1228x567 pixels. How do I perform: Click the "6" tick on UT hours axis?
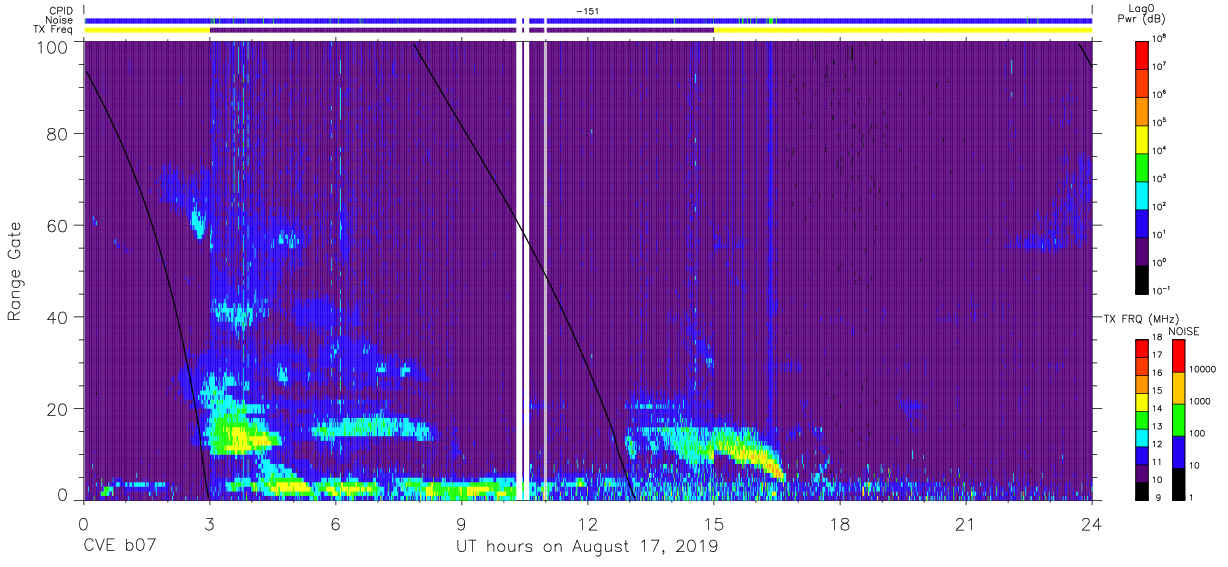[x=335, y=524]
